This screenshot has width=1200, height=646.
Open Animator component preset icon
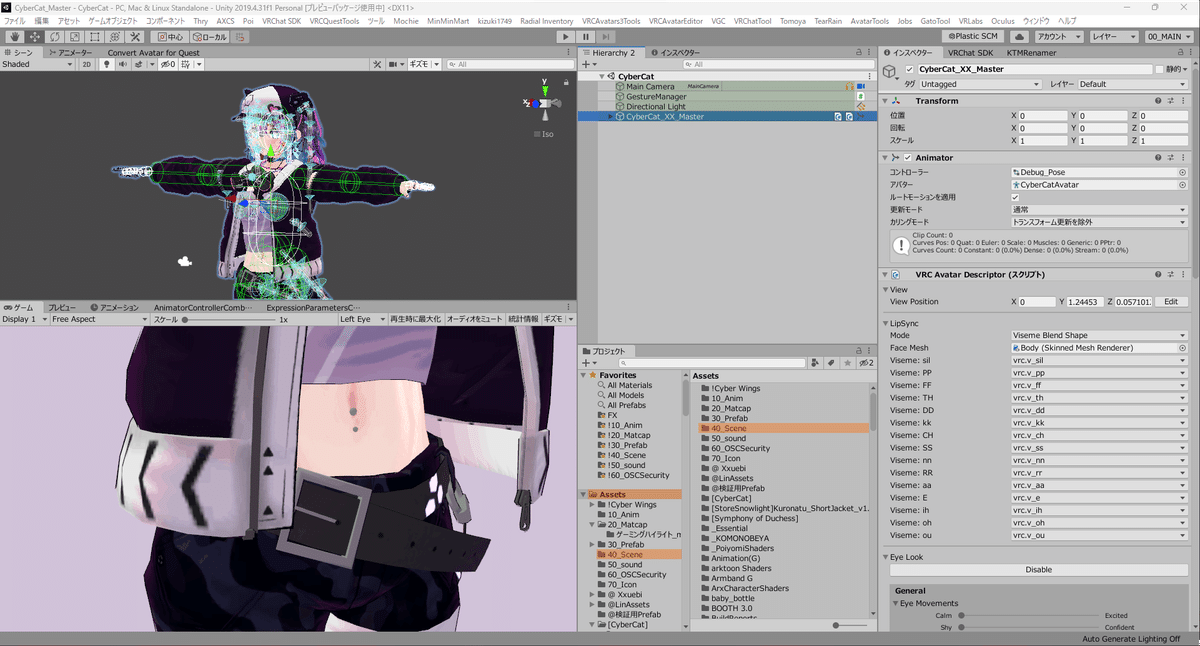[1171, 158]
